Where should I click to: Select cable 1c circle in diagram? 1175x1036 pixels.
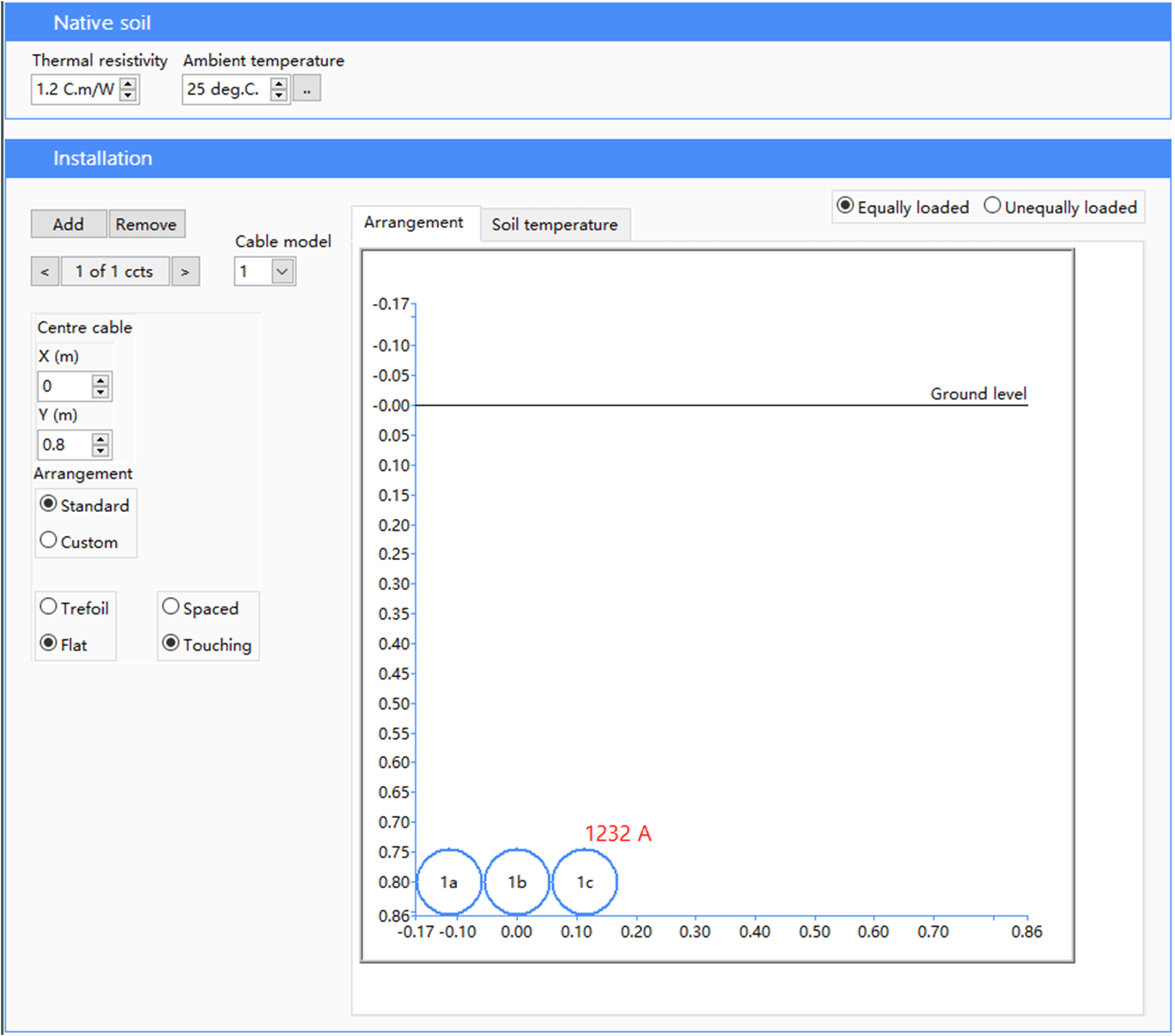[x=584, y=882]
